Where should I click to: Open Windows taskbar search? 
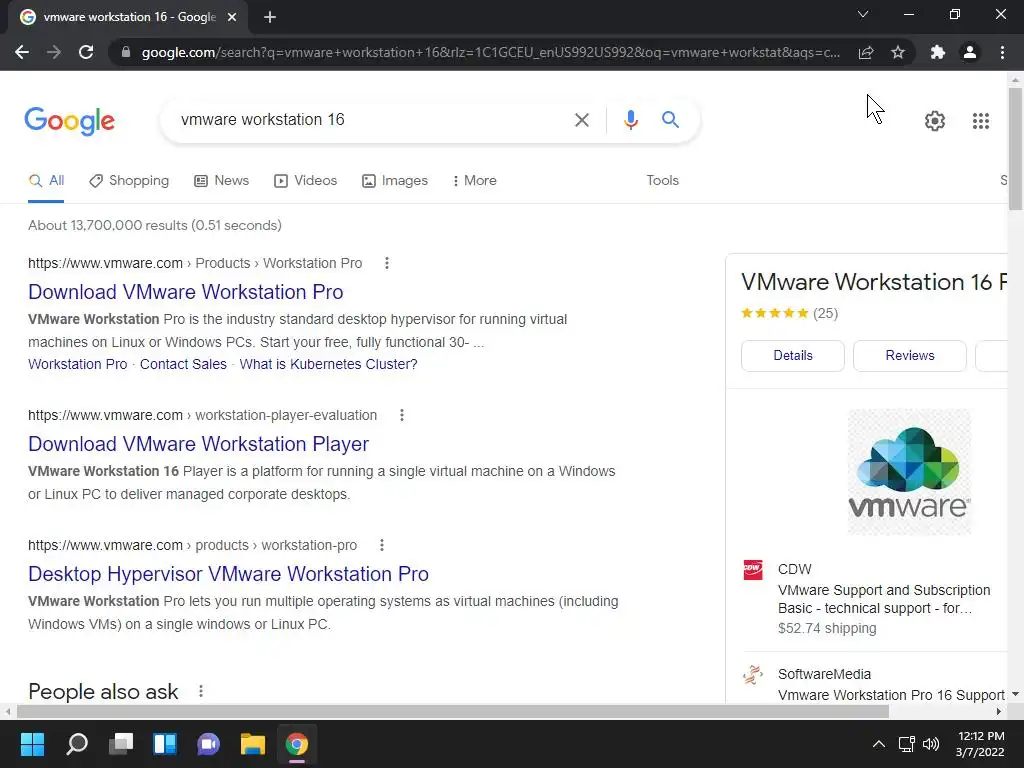(76, 744)
